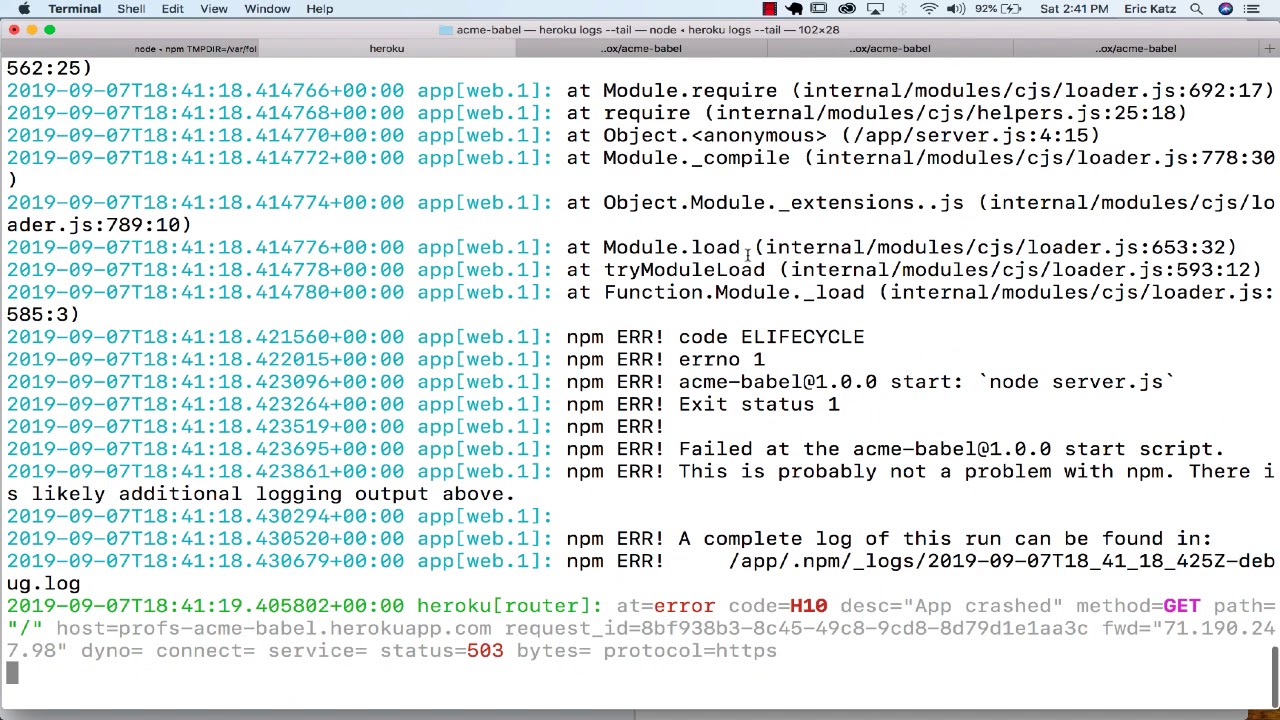Open the volume control menu
Screen dimensions: 1280x720
tap(957, 9)
